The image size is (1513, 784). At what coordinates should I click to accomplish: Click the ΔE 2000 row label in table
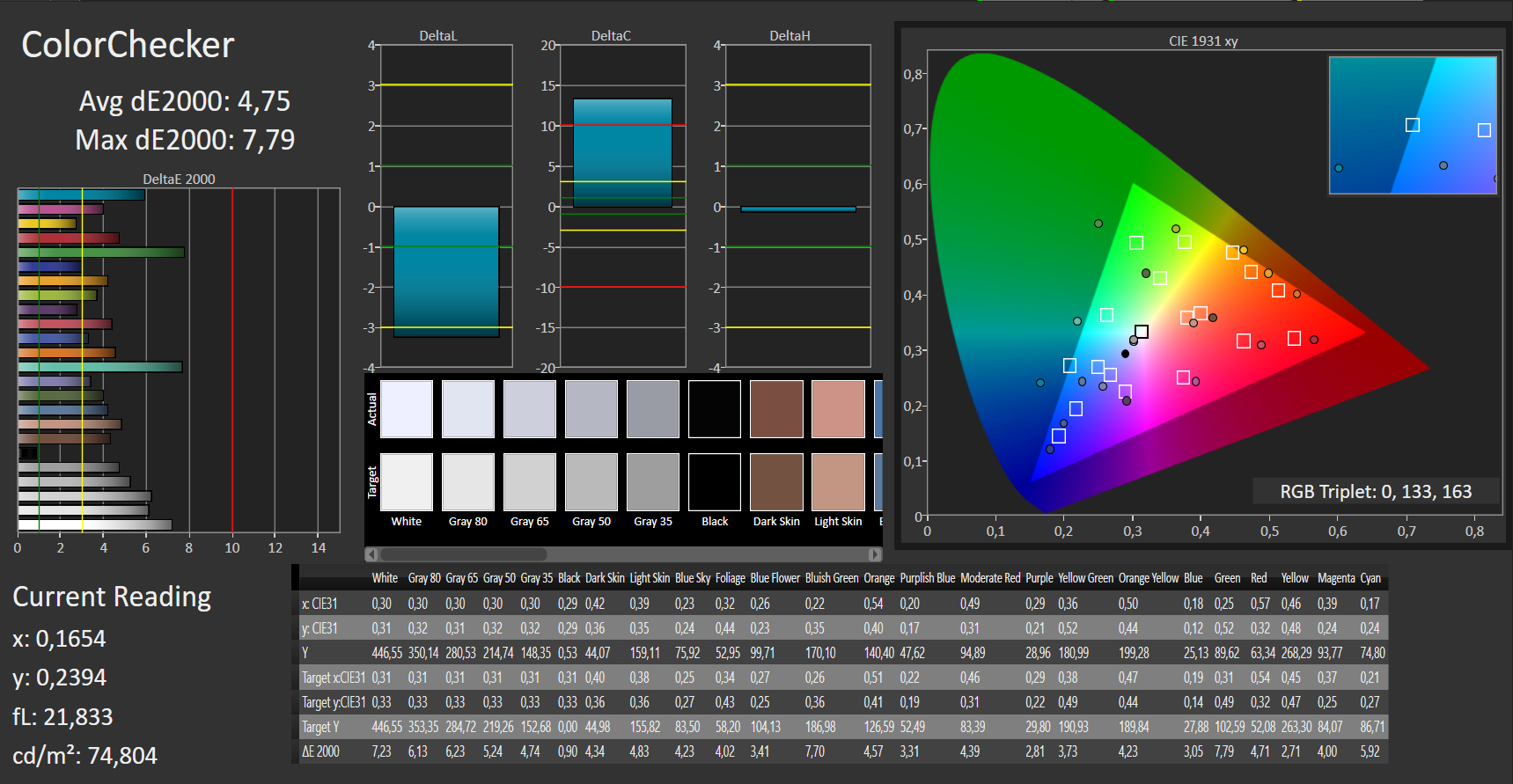coord(320,751)
